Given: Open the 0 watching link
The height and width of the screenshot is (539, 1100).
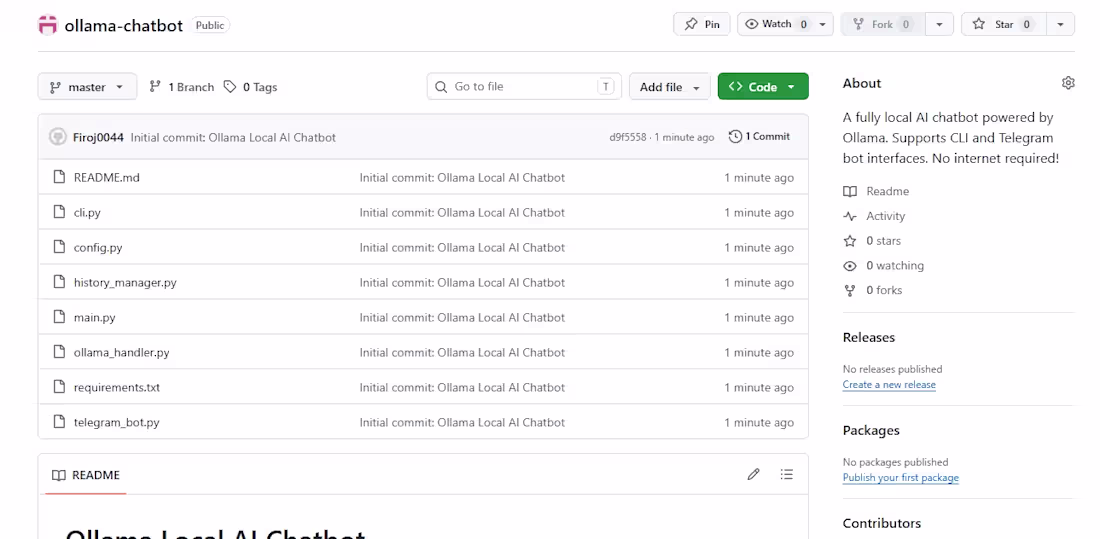Looking at the screenshot, I should (x=894, y=266).
